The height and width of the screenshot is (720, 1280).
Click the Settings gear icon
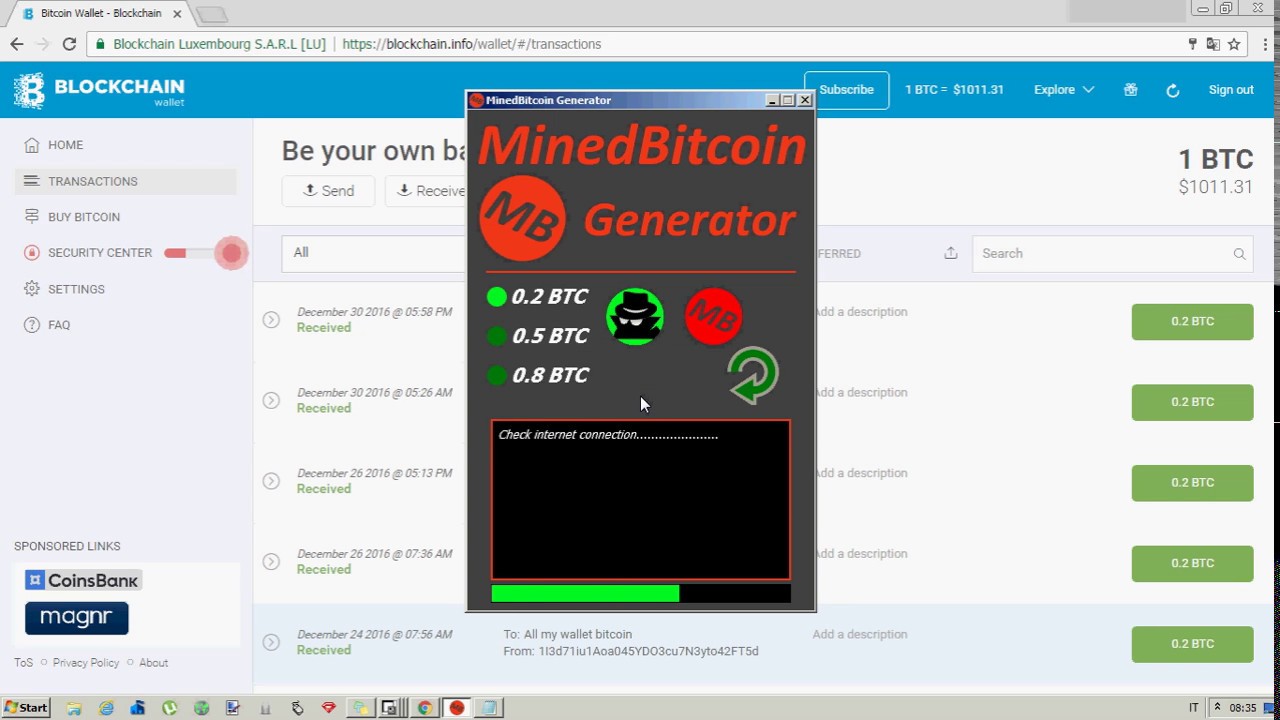coord(32,289)
